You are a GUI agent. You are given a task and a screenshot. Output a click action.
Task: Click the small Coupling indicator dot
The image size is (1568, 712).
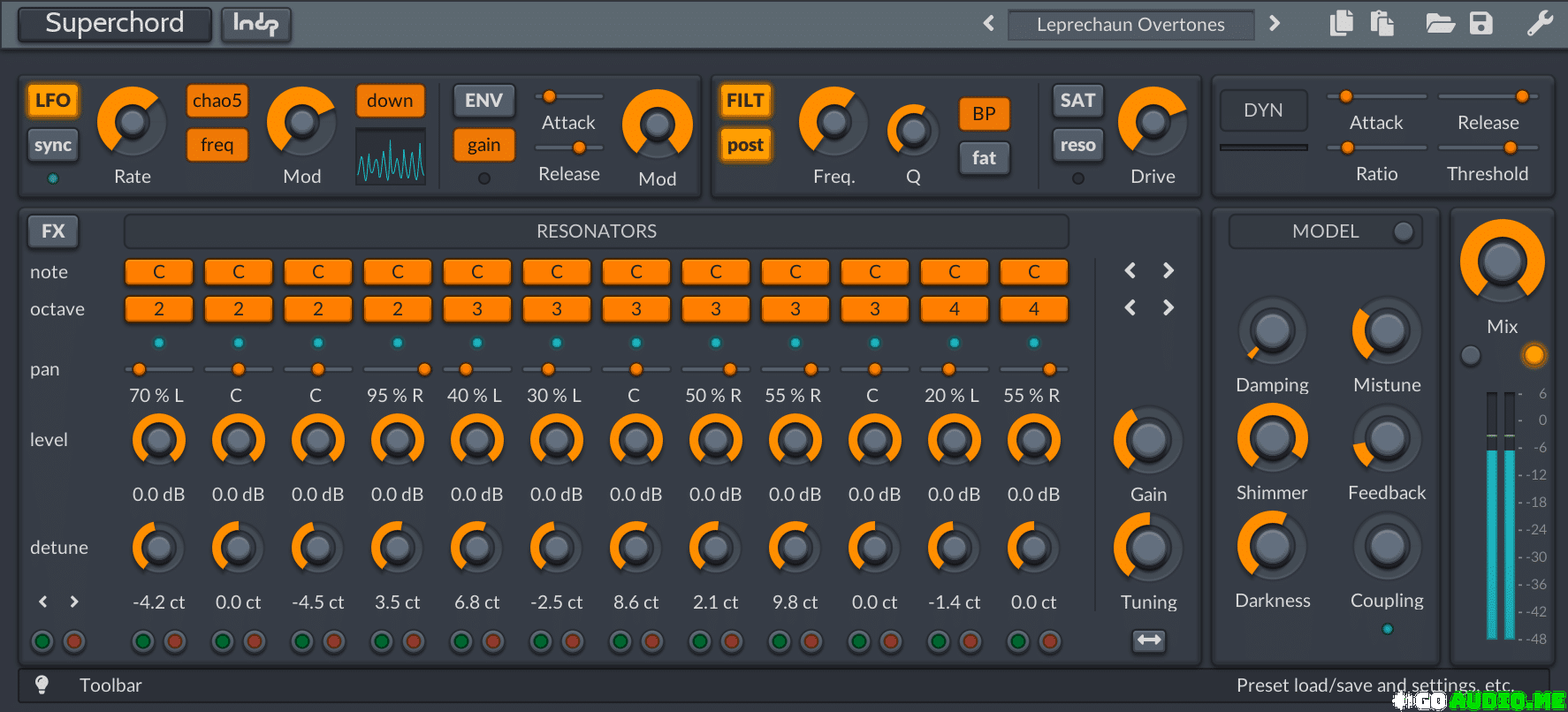tap(1388, 629)
